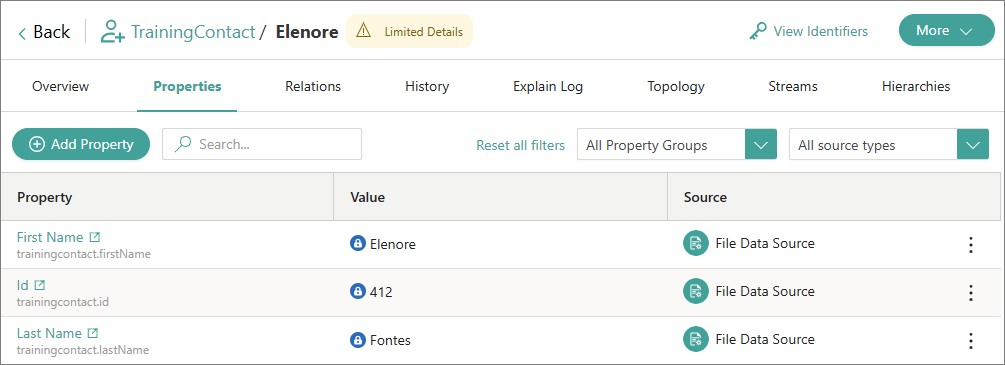Click File Data Source icon in Last Name row
Image resolution: width=1005 pixels, height=365 pixels.
click(x=695, y=339)
